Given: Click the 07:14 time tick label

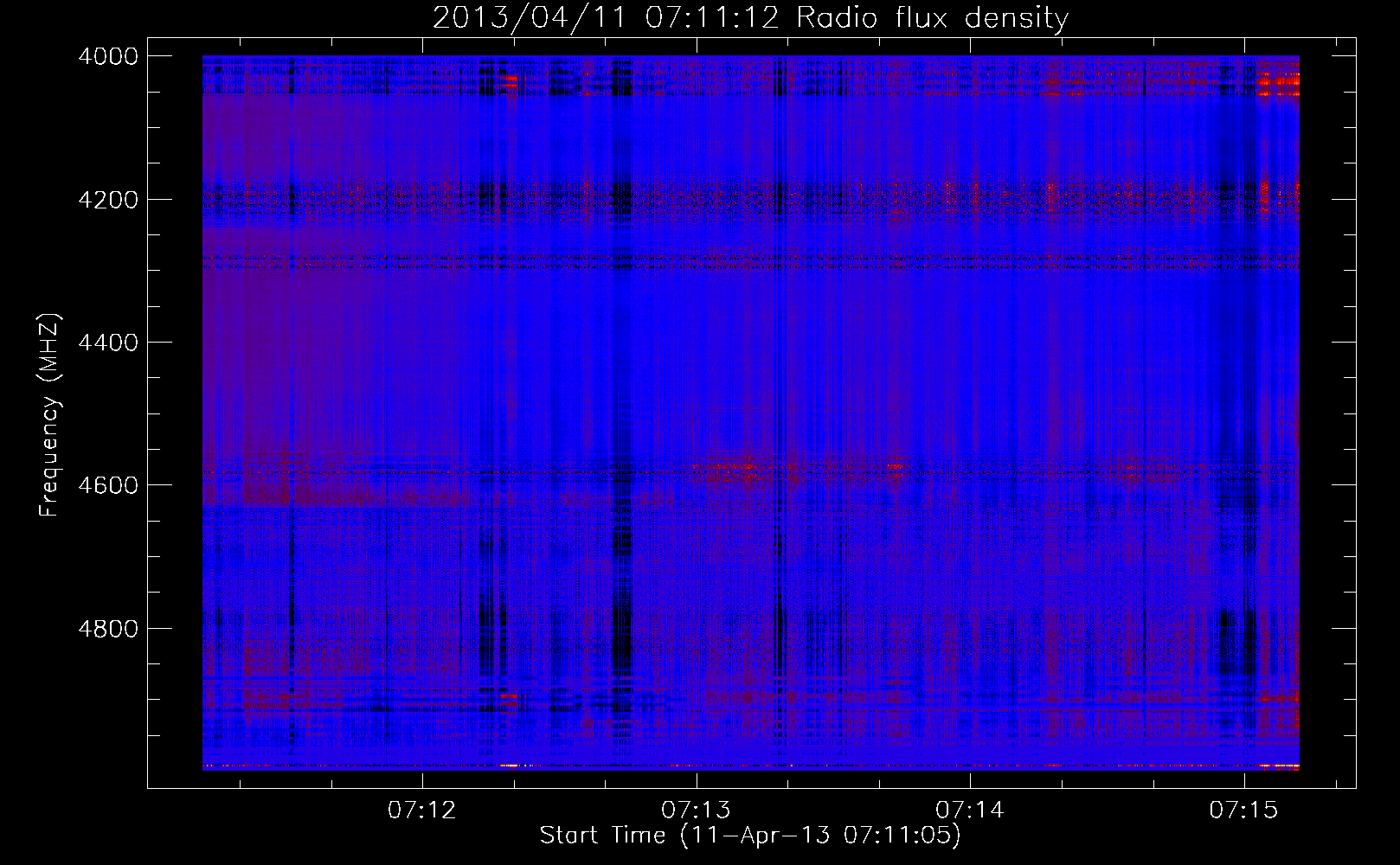Looking at the screenshot, I should 970,810.
